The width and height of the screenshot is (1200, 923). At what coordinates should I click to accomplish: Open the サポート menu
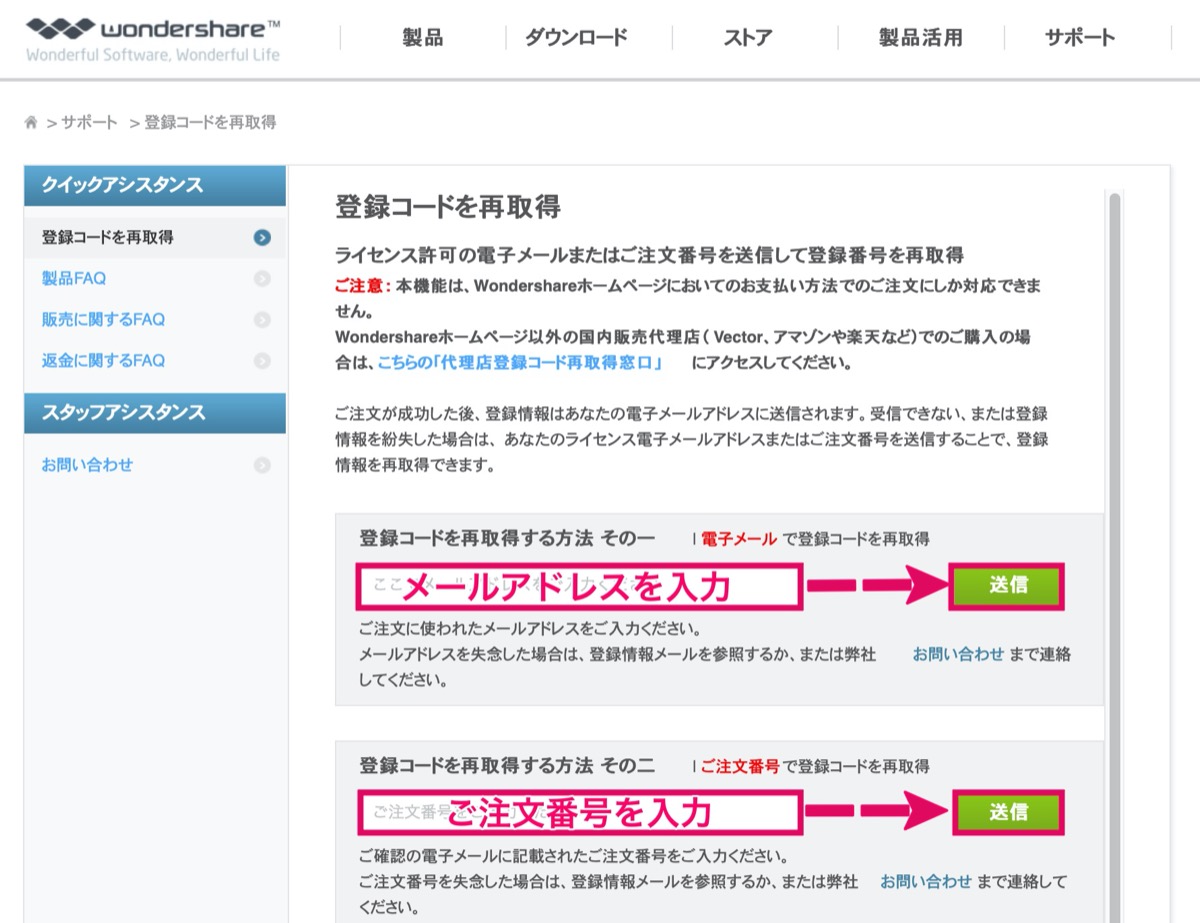pos(1080,38)
